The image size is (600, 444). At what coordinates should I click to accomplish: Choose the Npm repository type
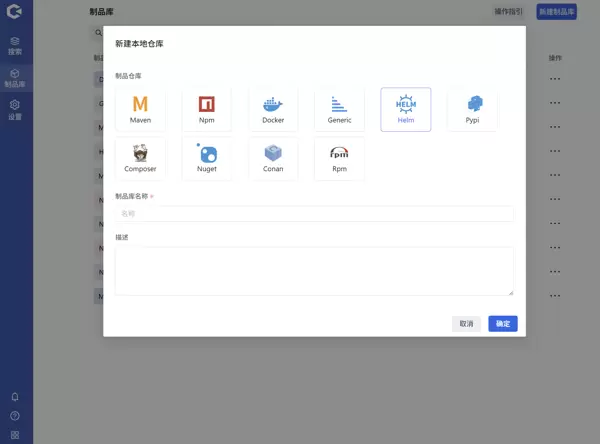[x=206, y=109]
